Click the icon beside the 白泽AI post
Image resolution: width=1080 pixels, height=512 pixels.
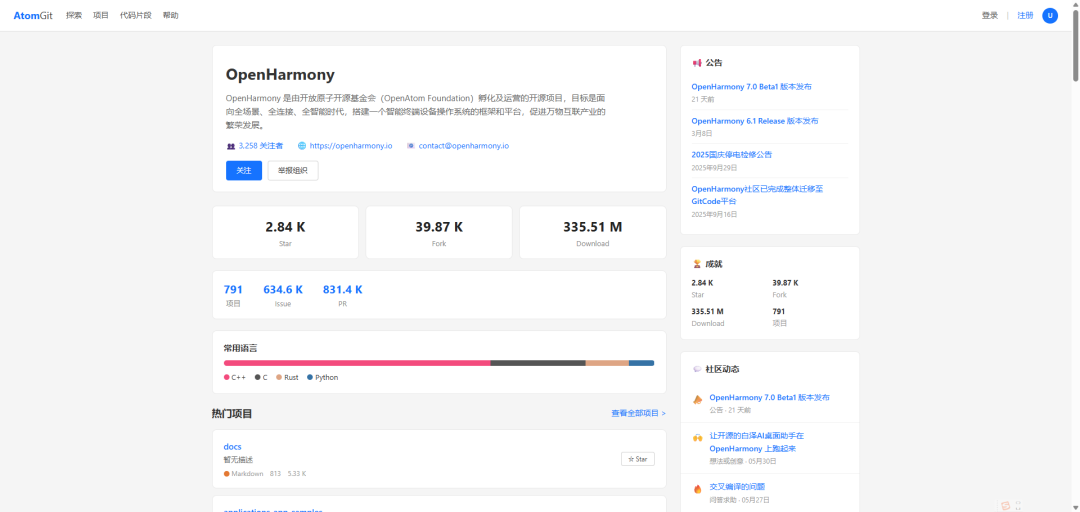pos(697,438)
